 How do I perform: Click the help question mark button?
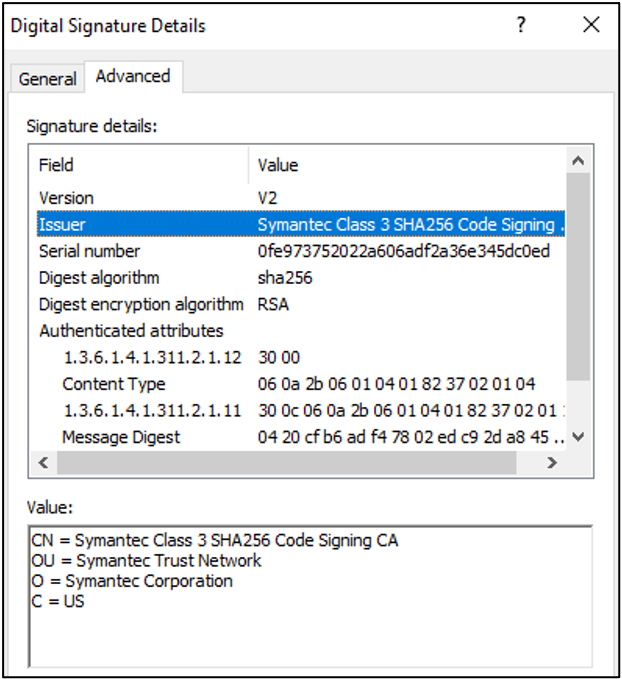tap(521, 25)
